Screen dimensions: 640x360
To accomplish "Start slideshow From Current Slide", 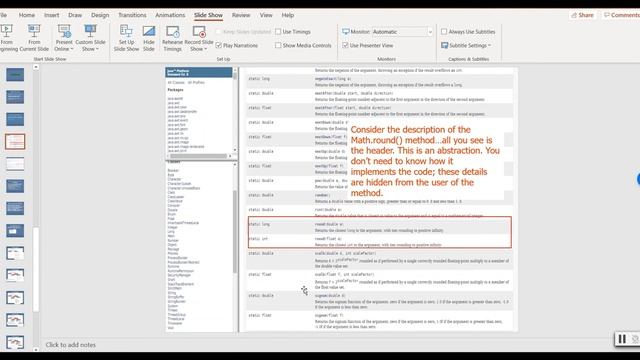I will tap(34, 38).
